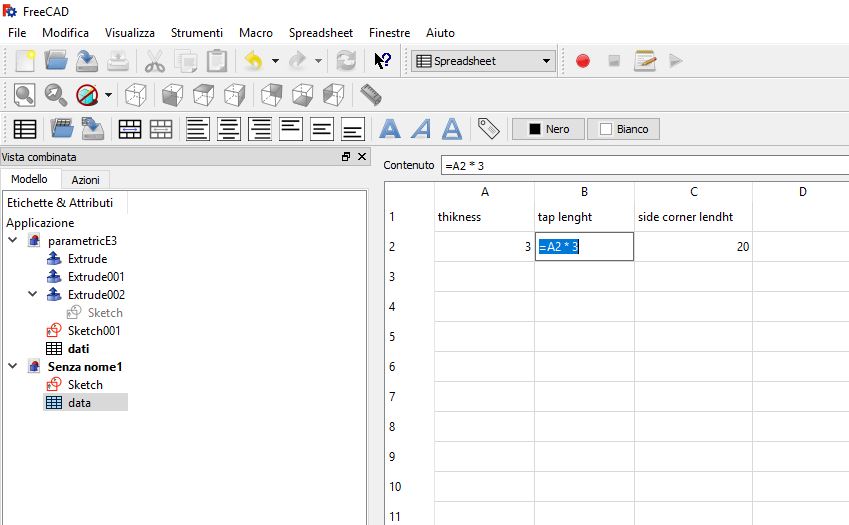Click the Import spreadsheet icon

[x=62, y=129]
